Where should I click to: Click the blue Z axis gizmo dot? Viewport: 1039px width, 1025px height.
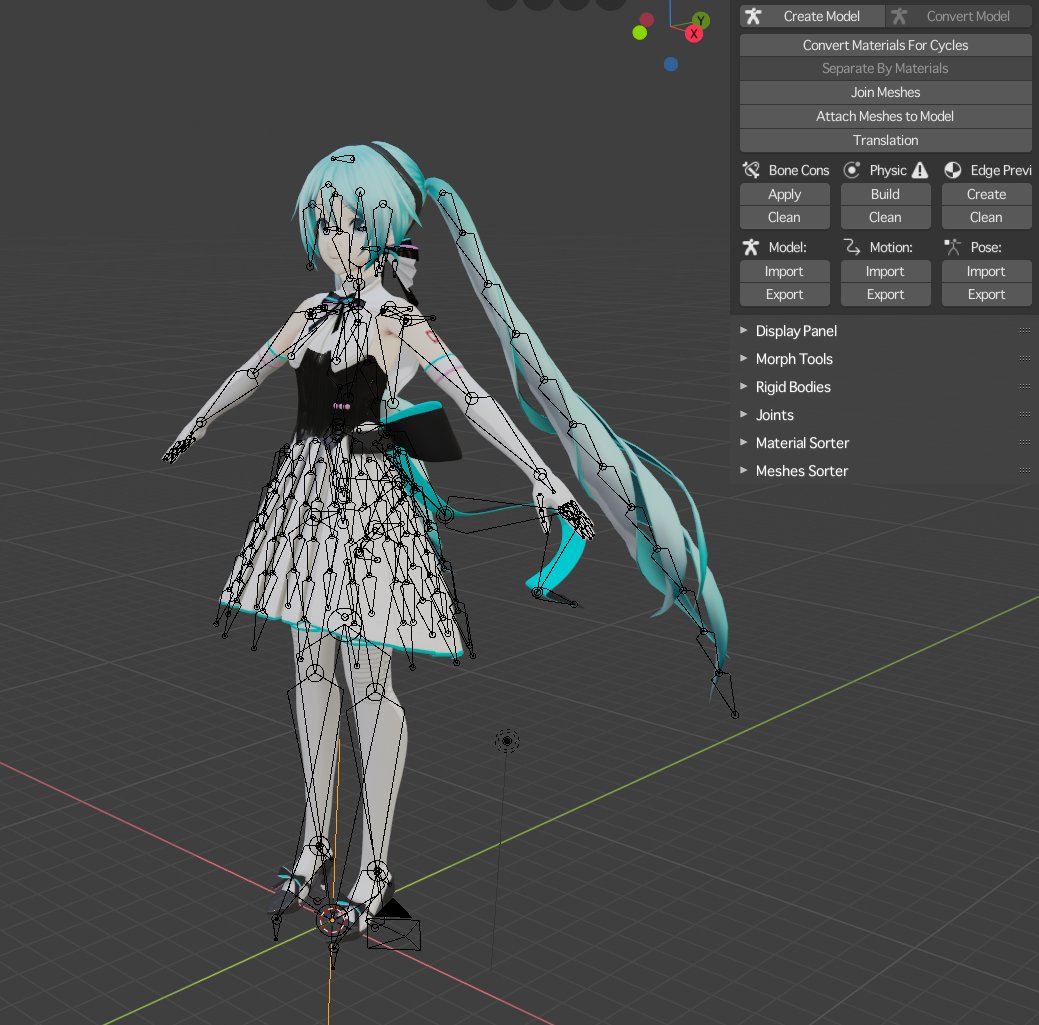[671, 64]
